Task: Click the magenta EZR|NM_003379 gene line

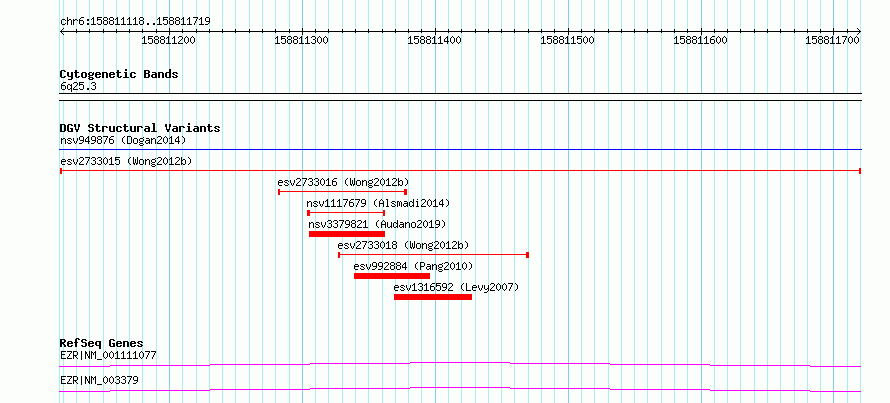Action: pos(460,389)
